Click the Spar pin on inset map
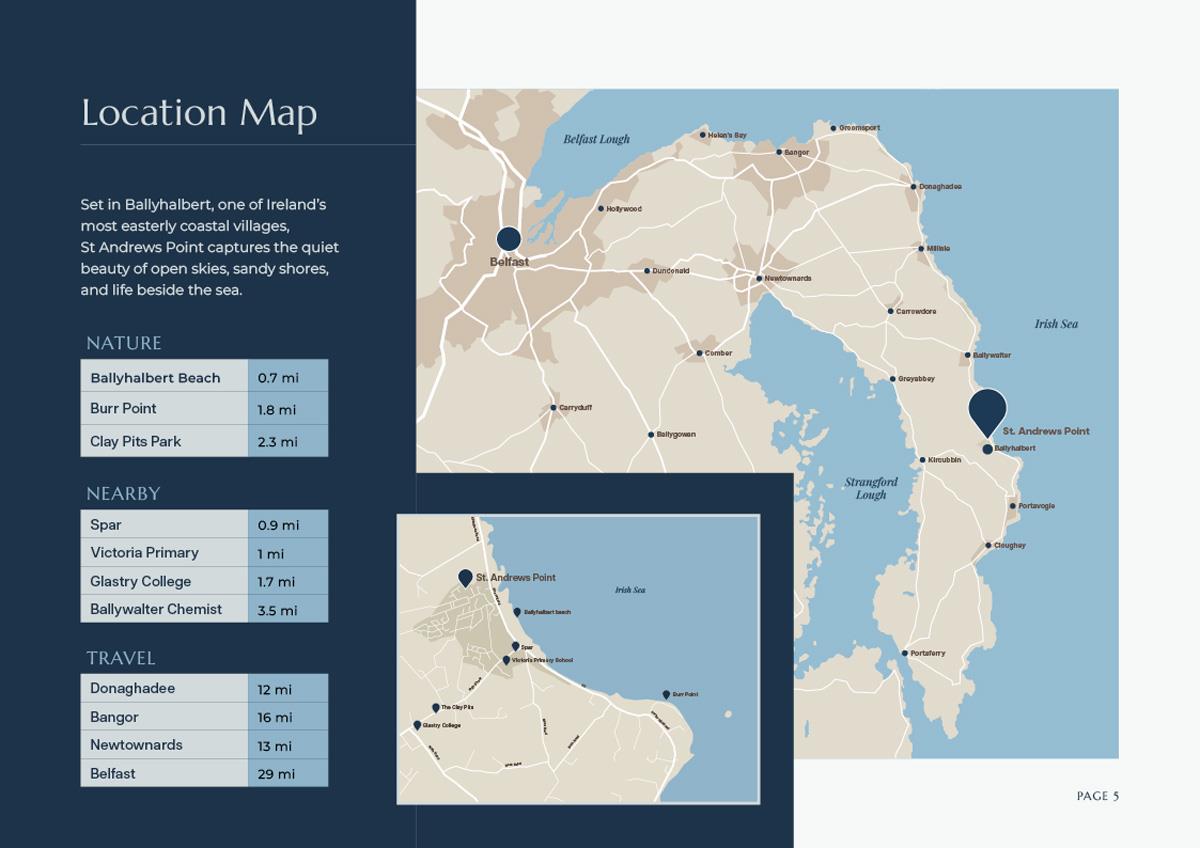 pyautogui.click(x=515, y=647)
